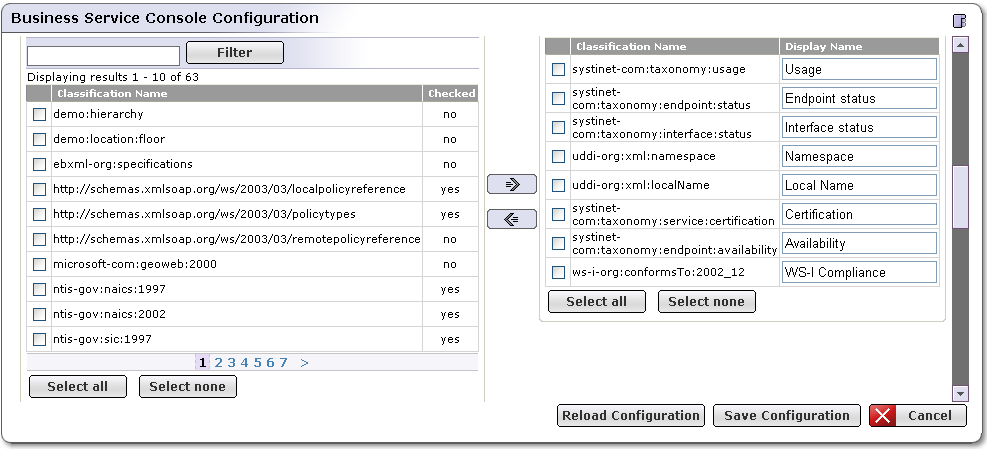Screen dimensions: 987x449
Task: Open results page 7
Action: pyautogui.click(x=283, y=363)
